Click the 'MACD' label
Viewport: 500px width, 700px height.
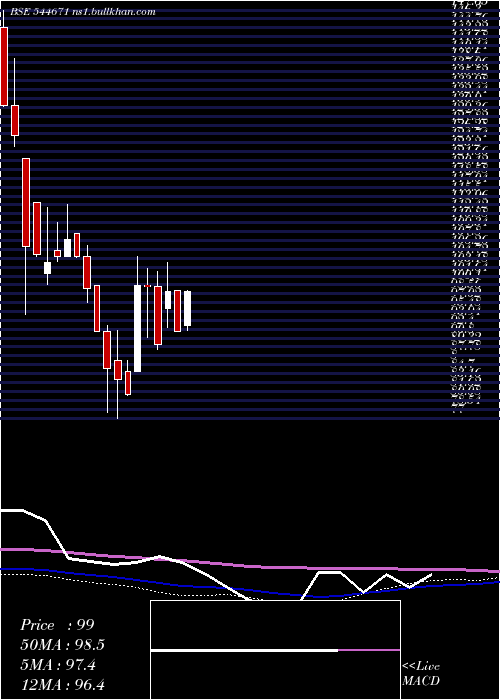(421, 681)
